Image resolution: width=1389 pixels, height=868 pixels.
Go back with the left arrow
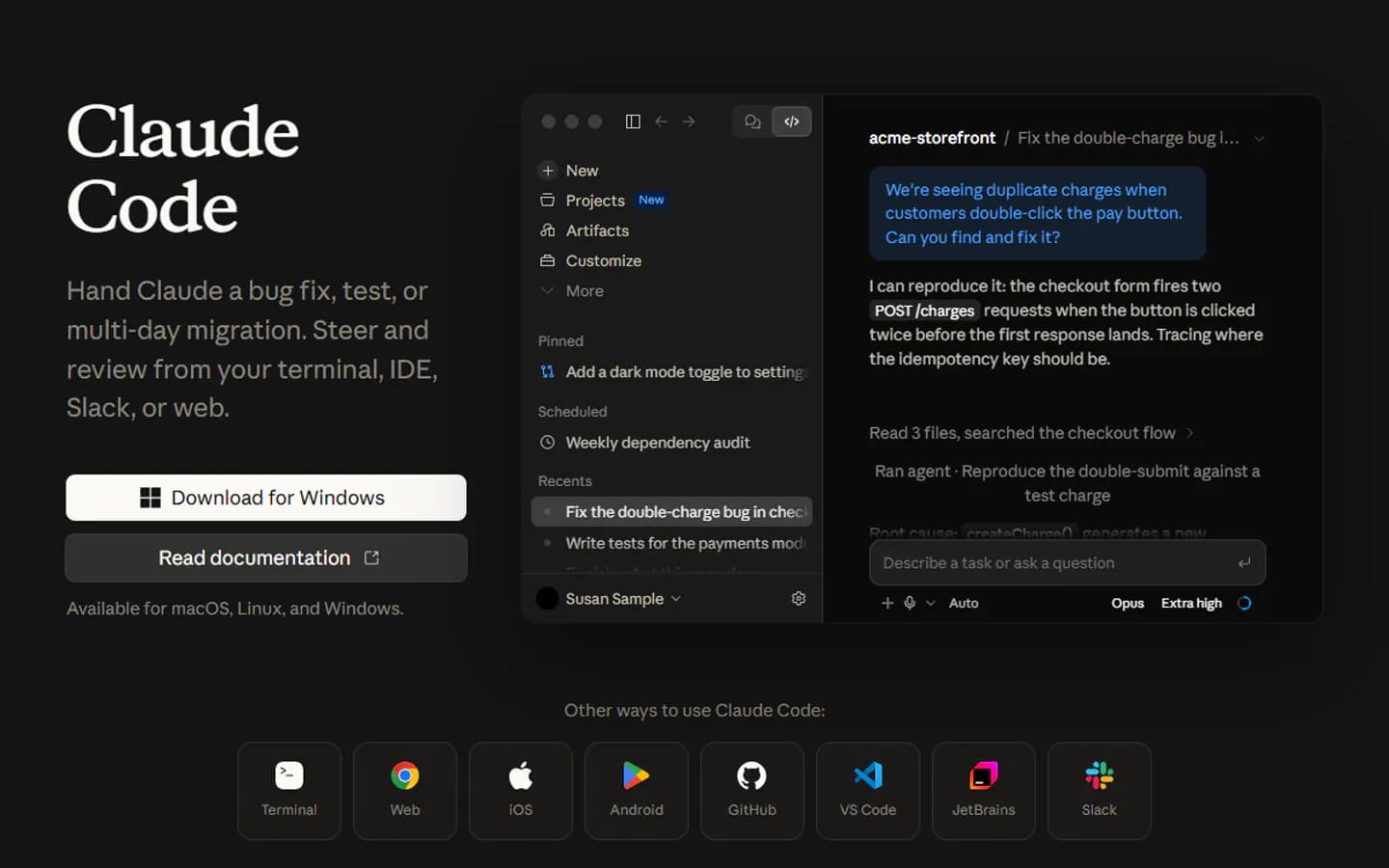pos(661,122)
